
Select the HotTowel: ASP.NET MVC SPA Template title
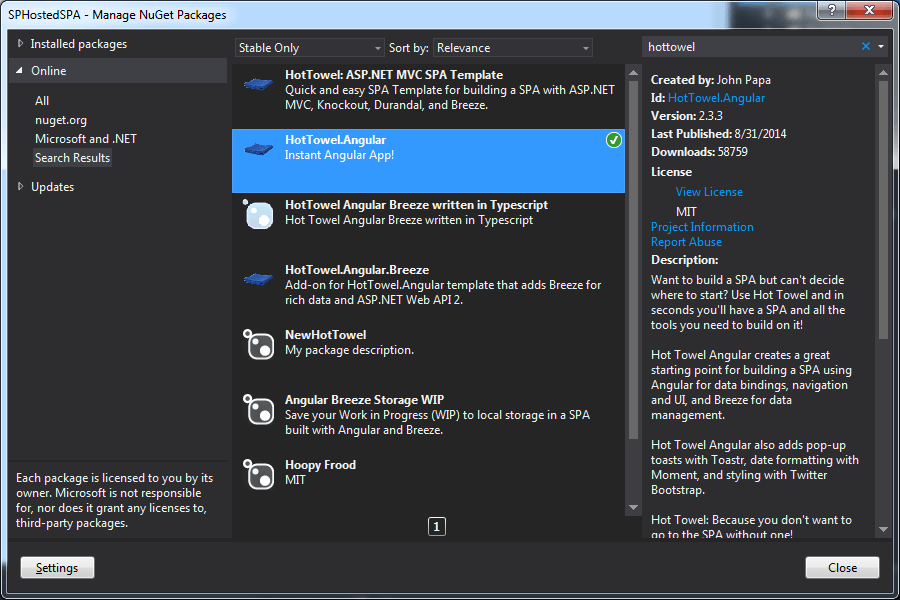pyautogui.click(x=394, y=75)
